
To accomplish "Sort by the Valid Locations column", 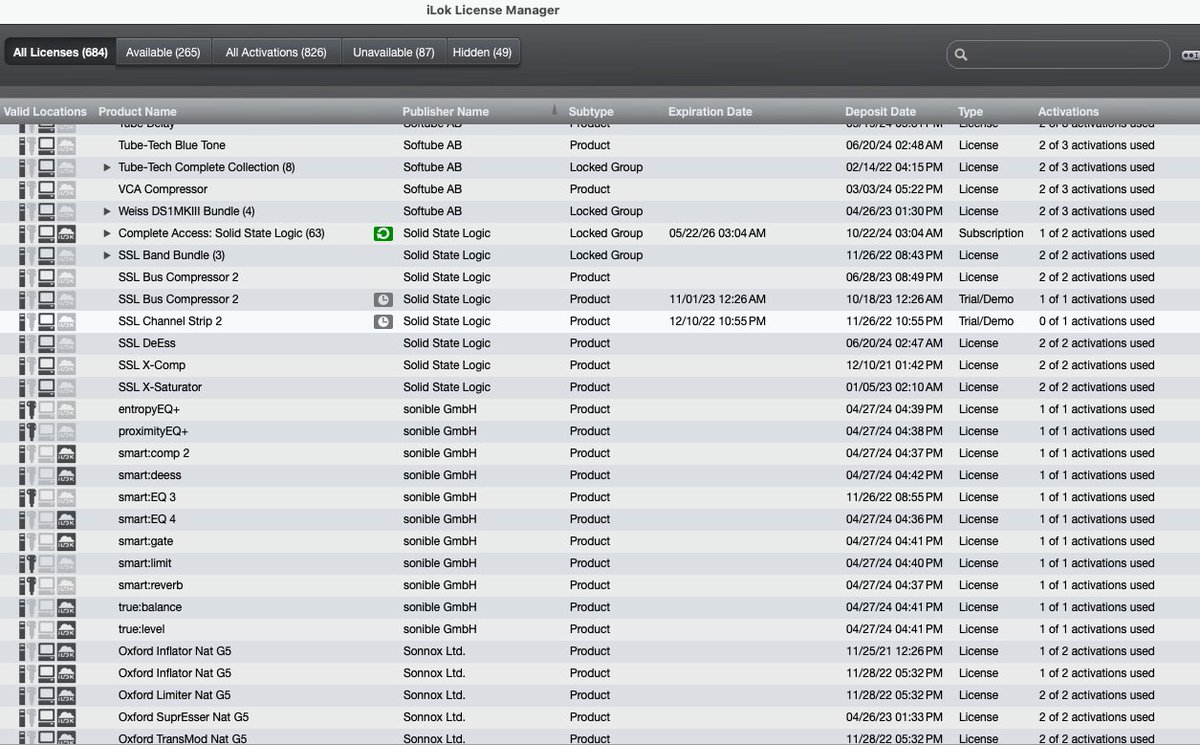I will pyautogui.click(x=45, y=112).
